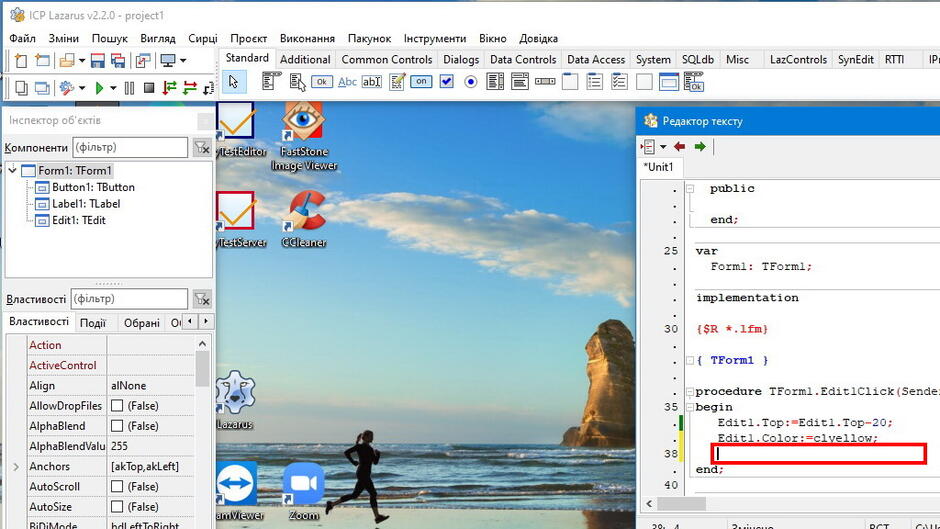This screenshot has width=940, height=529.
Task: Pick the TCheckBox component
Action: tap(447, 82)
